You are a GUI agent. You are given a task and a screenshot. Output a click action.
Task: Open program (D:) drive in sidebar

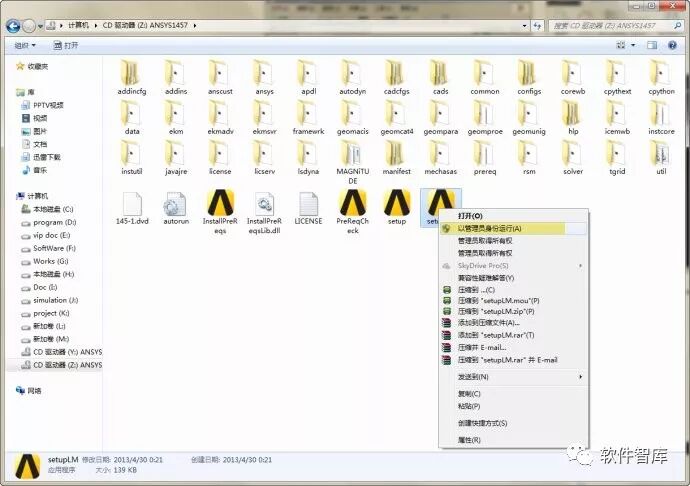point(49,222)
